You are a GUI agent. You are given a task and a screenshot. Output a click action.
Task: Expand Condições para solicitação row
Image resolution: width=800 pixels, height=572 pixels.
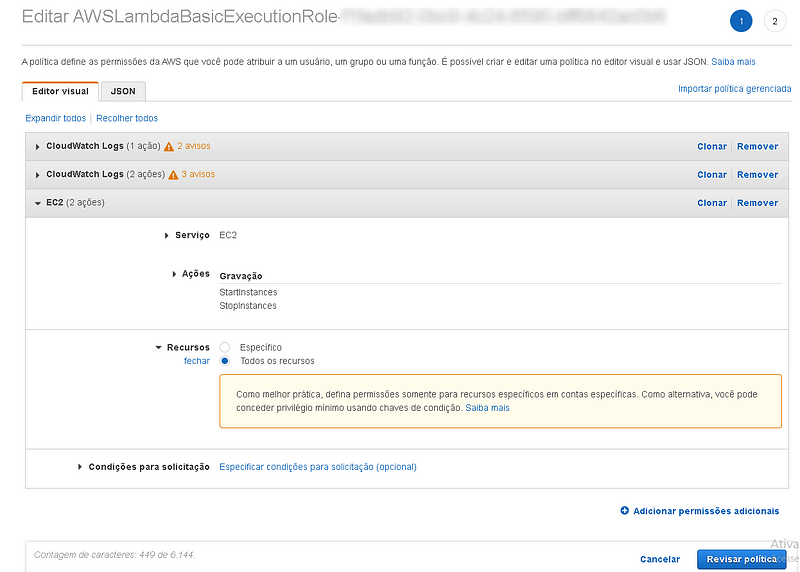(x=80, y=467)
